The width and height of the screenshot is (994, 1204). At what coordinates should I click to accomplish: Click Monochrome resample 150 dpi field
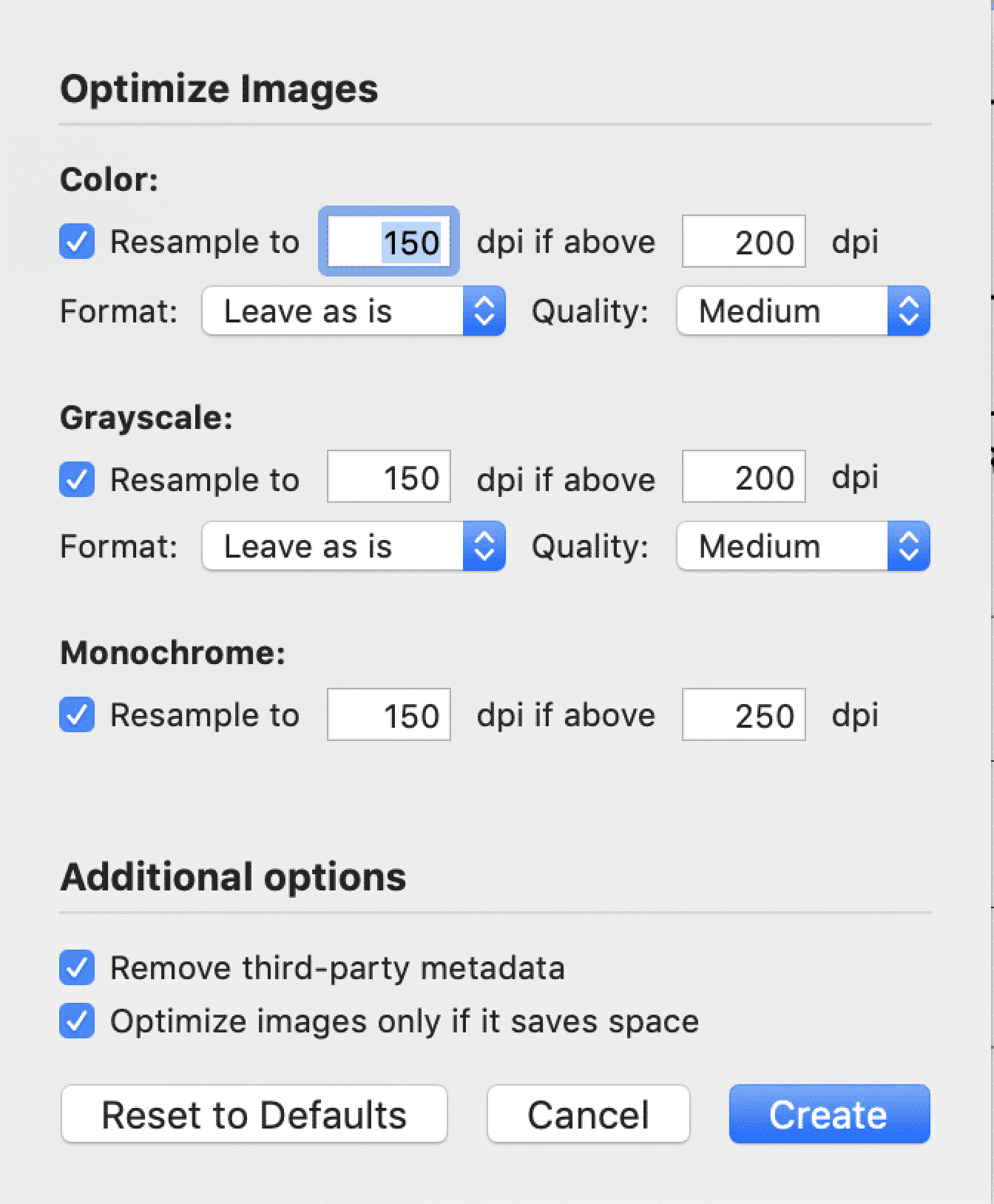389,715
